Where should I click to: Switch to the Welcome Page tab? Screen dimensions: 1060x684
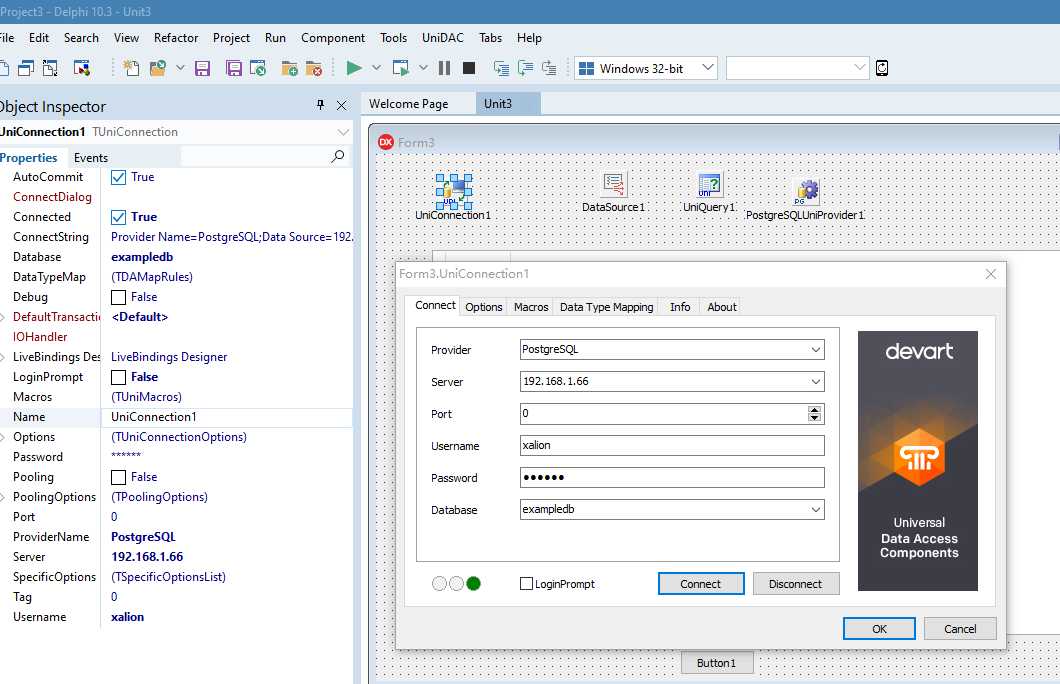pos(408,103)
